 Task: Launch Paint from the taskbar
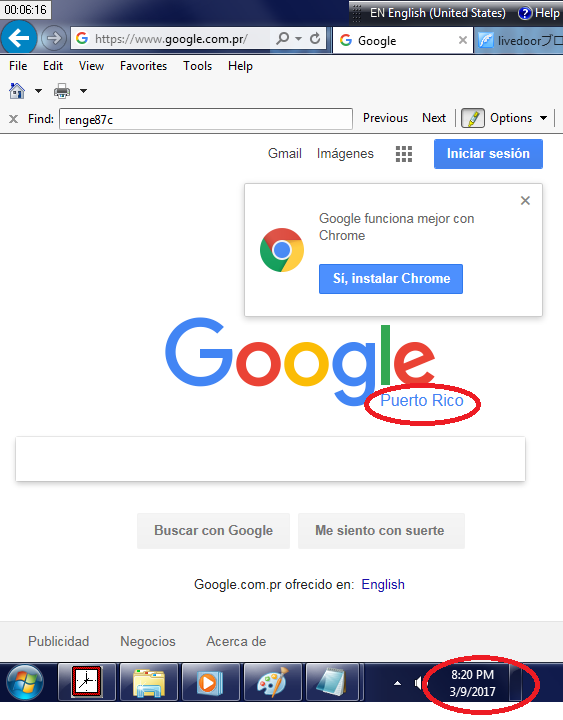click(273, 682)
